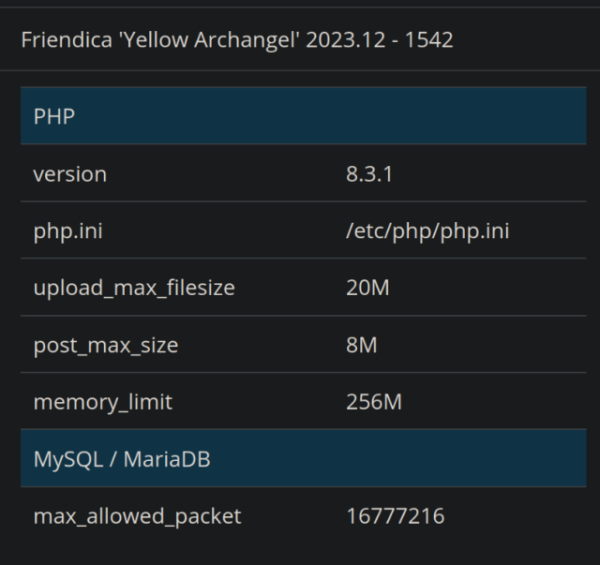Select the 20M upload size value
This screenshot has height=565, width=600.
368,288
